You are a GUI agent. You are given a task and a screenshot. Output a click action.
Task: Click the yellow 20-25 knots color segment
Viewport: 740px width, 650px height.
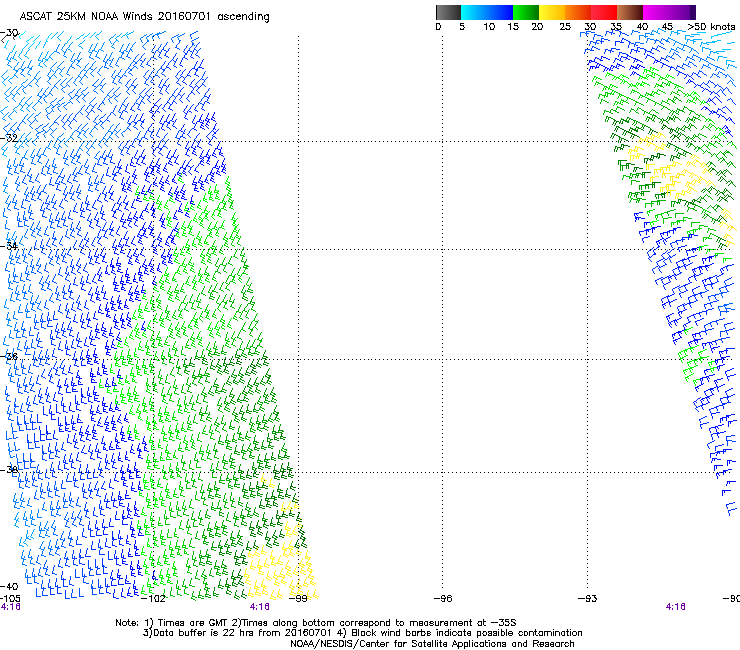(552, 12)
